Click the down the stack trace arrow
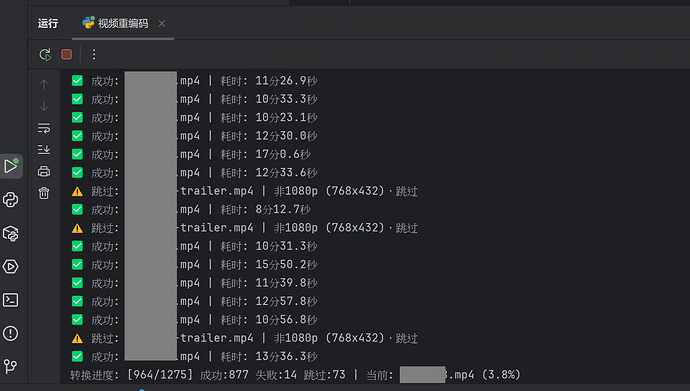This screenshot has width=690, height=391. [x=44, y=106]
